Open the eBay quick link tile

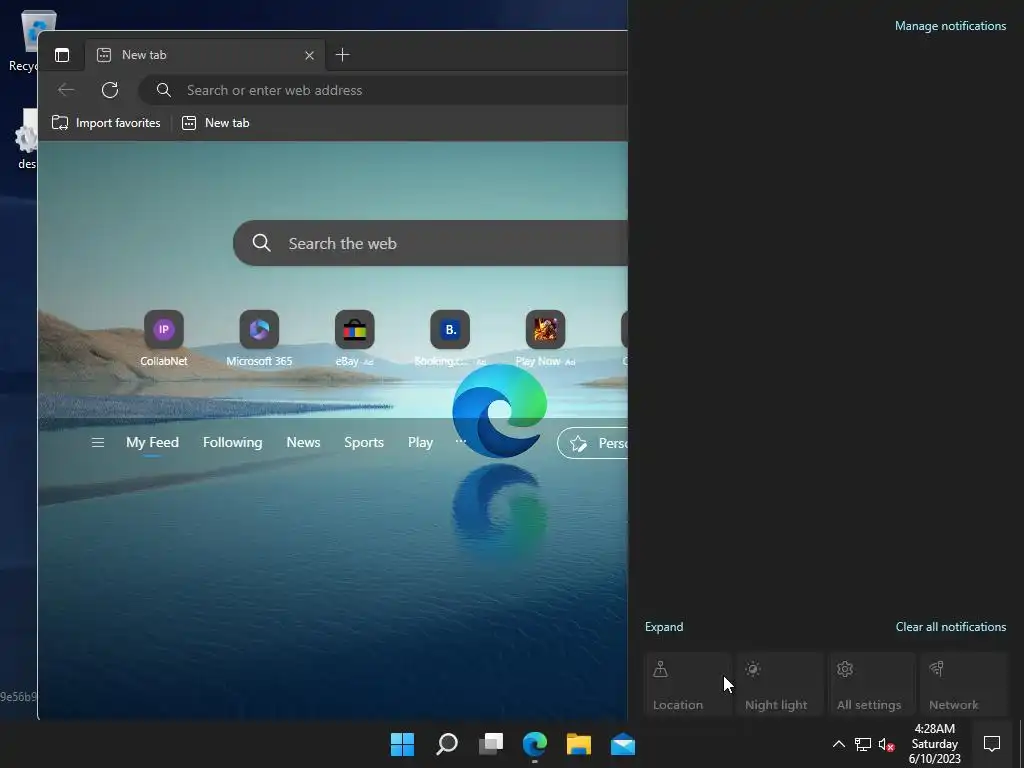355,338
